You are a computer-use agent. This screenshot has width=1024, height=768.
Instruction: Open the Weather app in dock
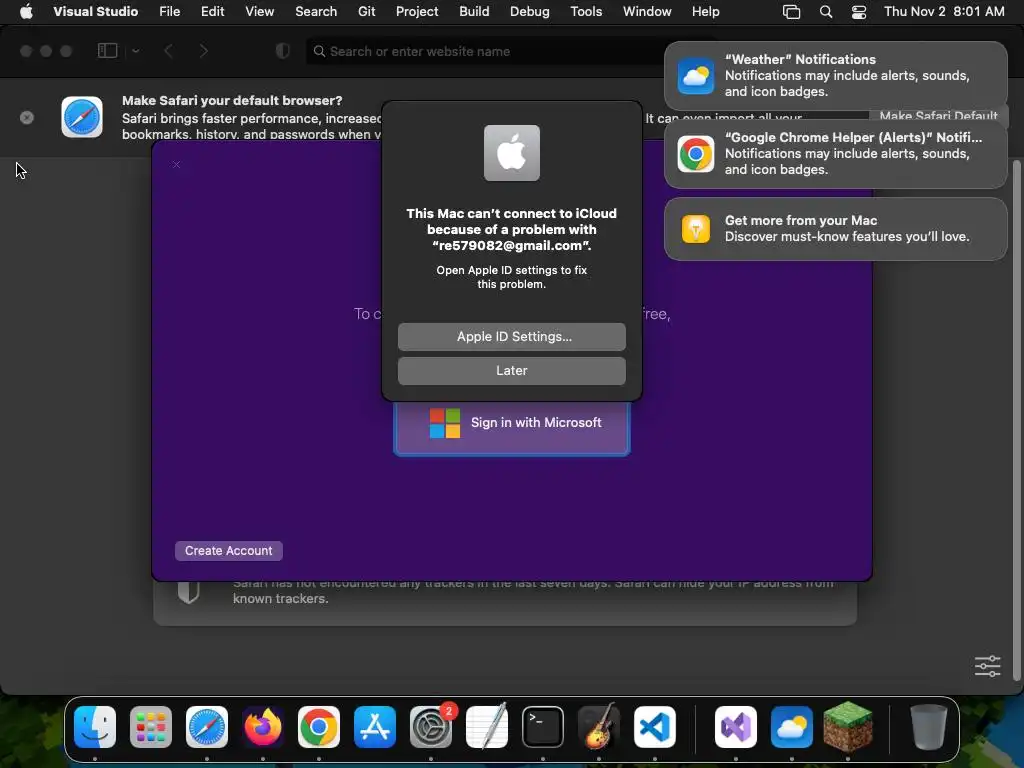(792, 726)
